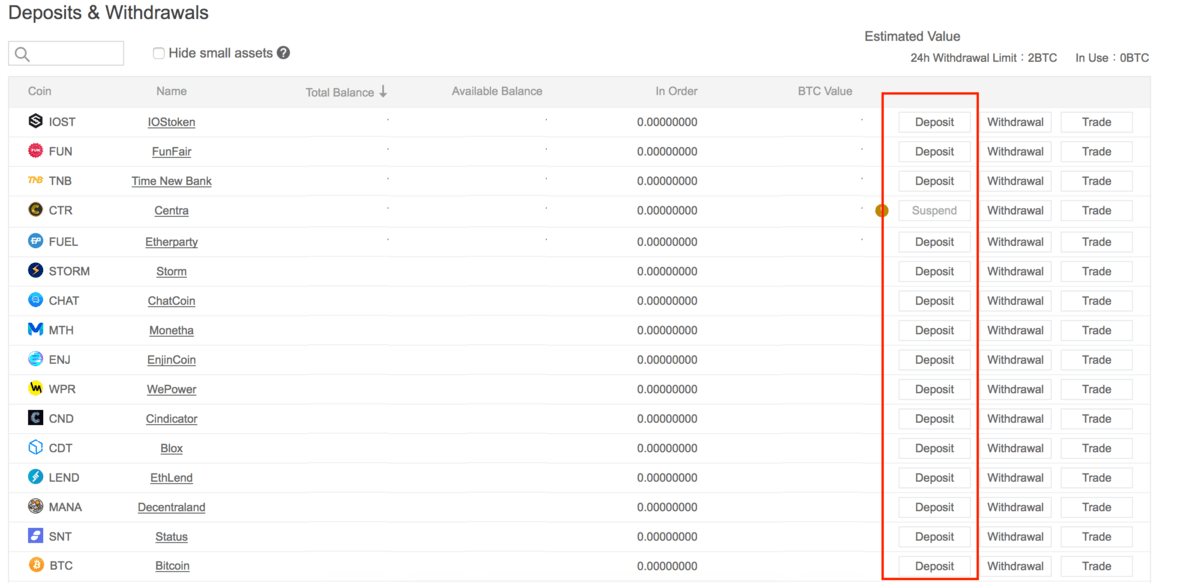Open the Decentraland name link
Image resolution: width=1200 pixels, height=583 pixels.
point(172,507)
